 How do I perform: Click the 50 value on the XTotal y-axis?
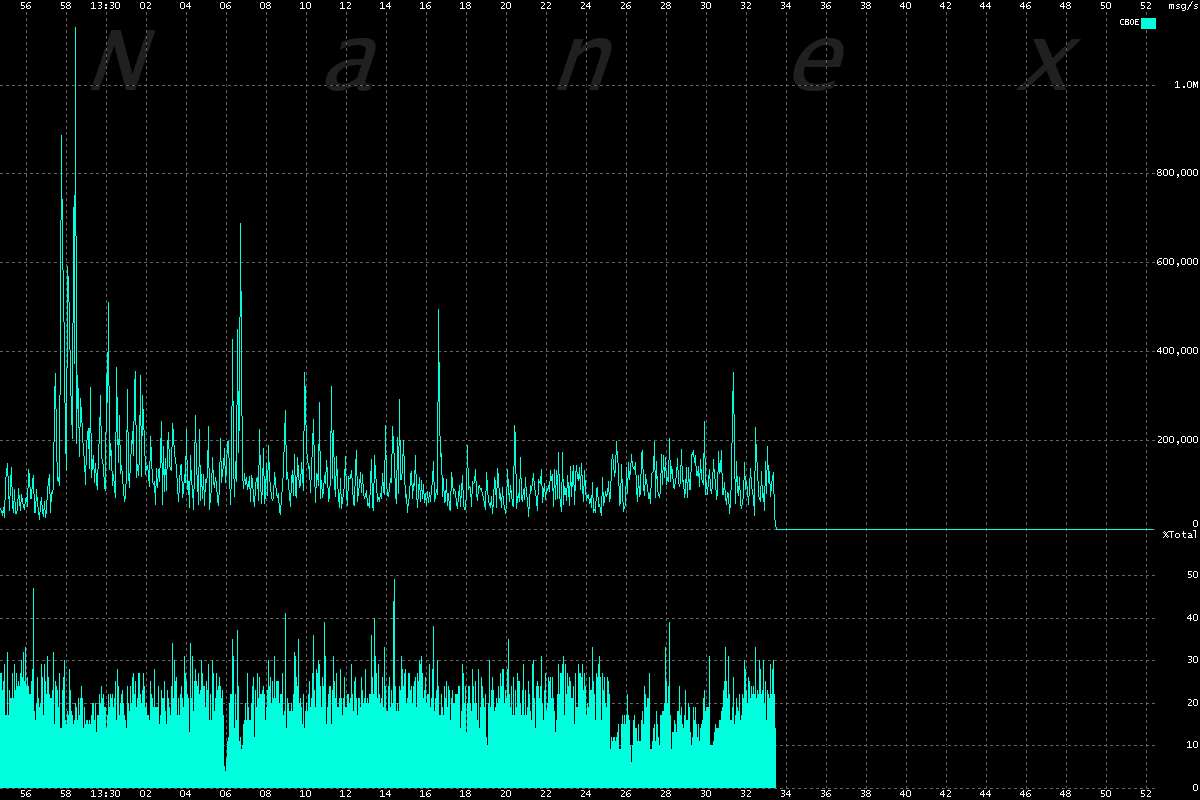pos(1191,575)
